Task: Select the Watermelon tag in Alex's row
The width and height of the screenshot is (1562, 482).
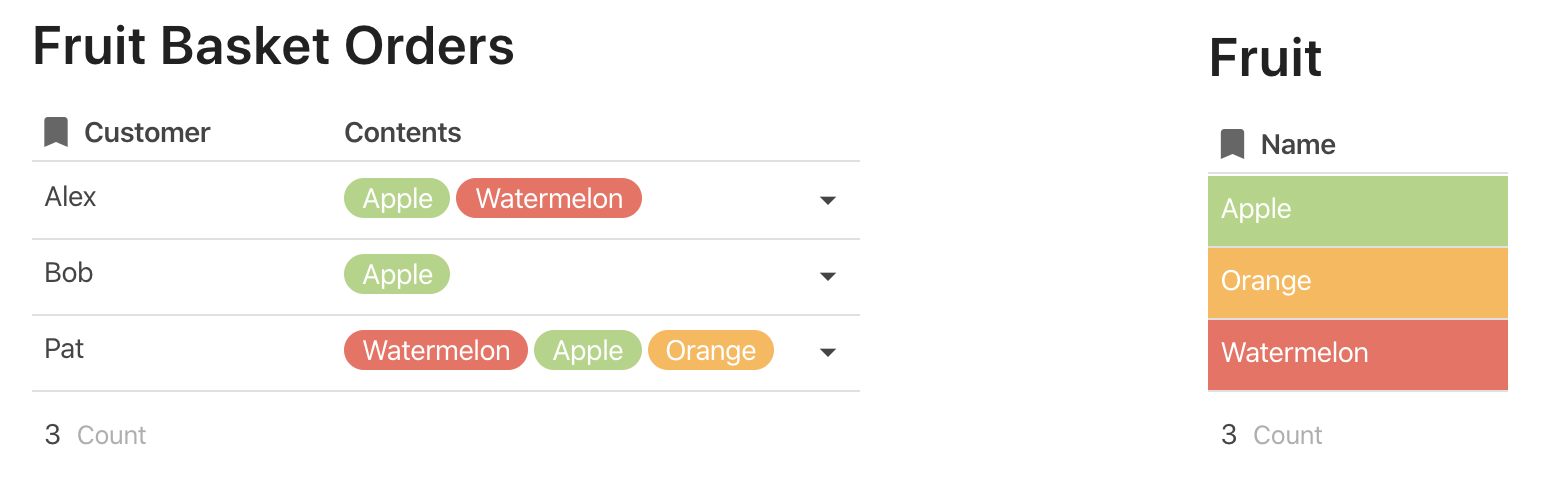Action: (x=549, y=198)
